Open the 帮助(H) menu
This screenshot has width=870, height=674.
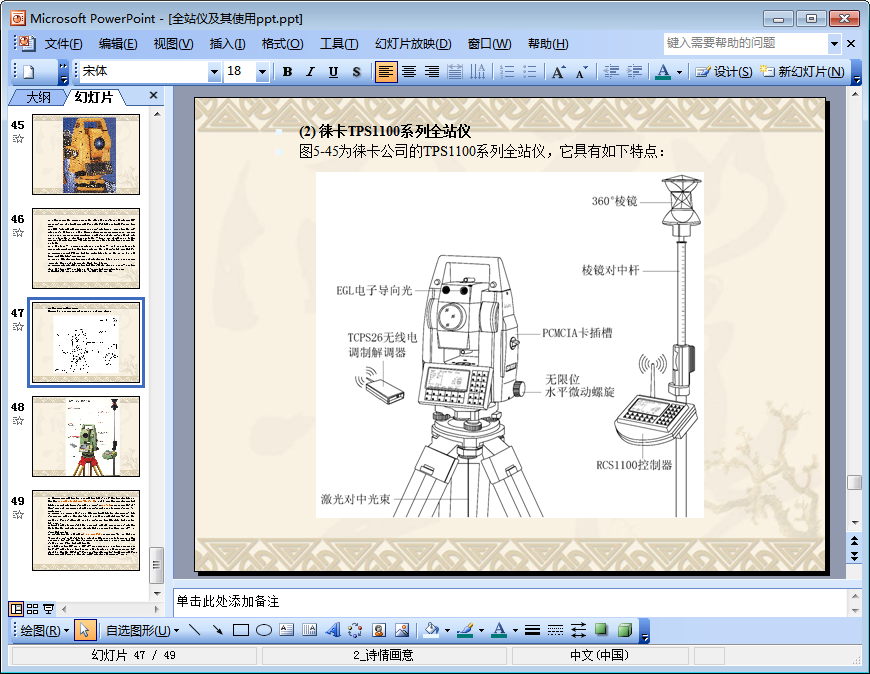click(x=548, y=44)
